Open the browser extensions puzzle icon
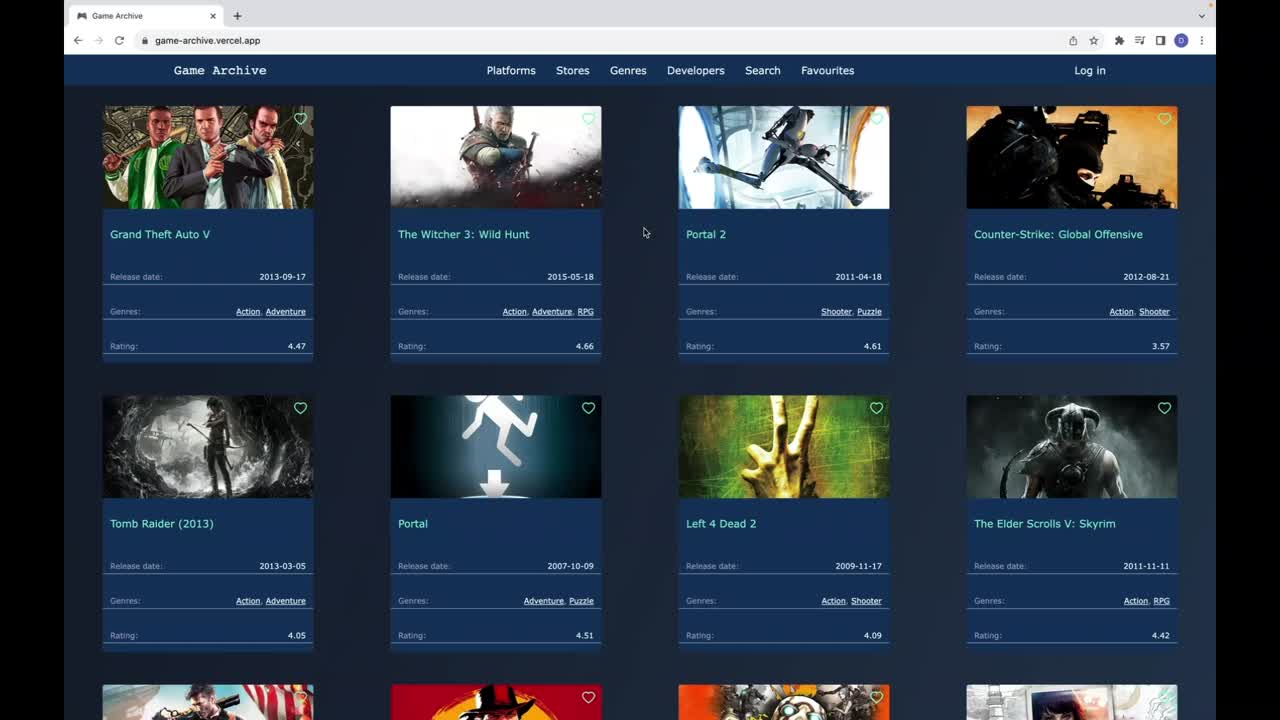 pos(1119,41)
